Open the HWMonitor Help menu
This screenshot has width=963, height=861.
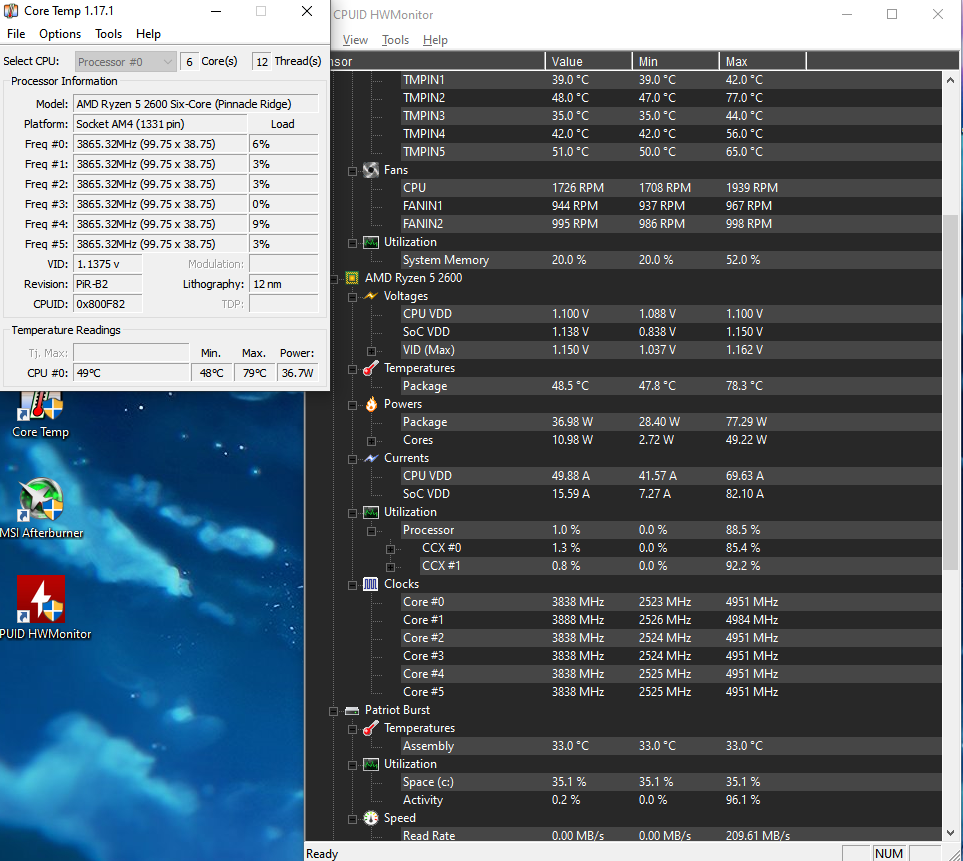tap(435, 40)
